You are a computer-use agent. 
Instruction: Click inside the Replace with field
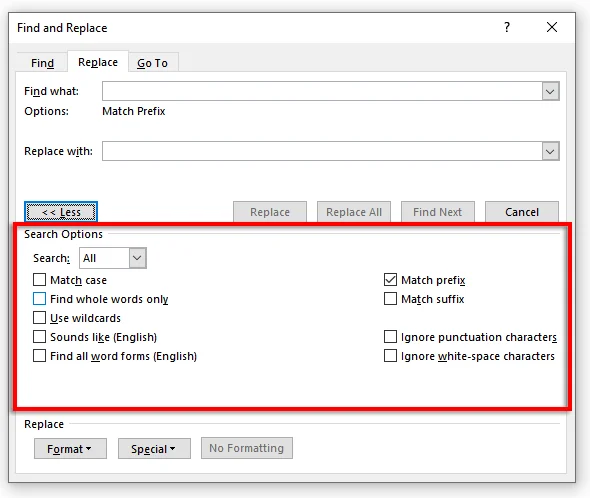[322, 151]
